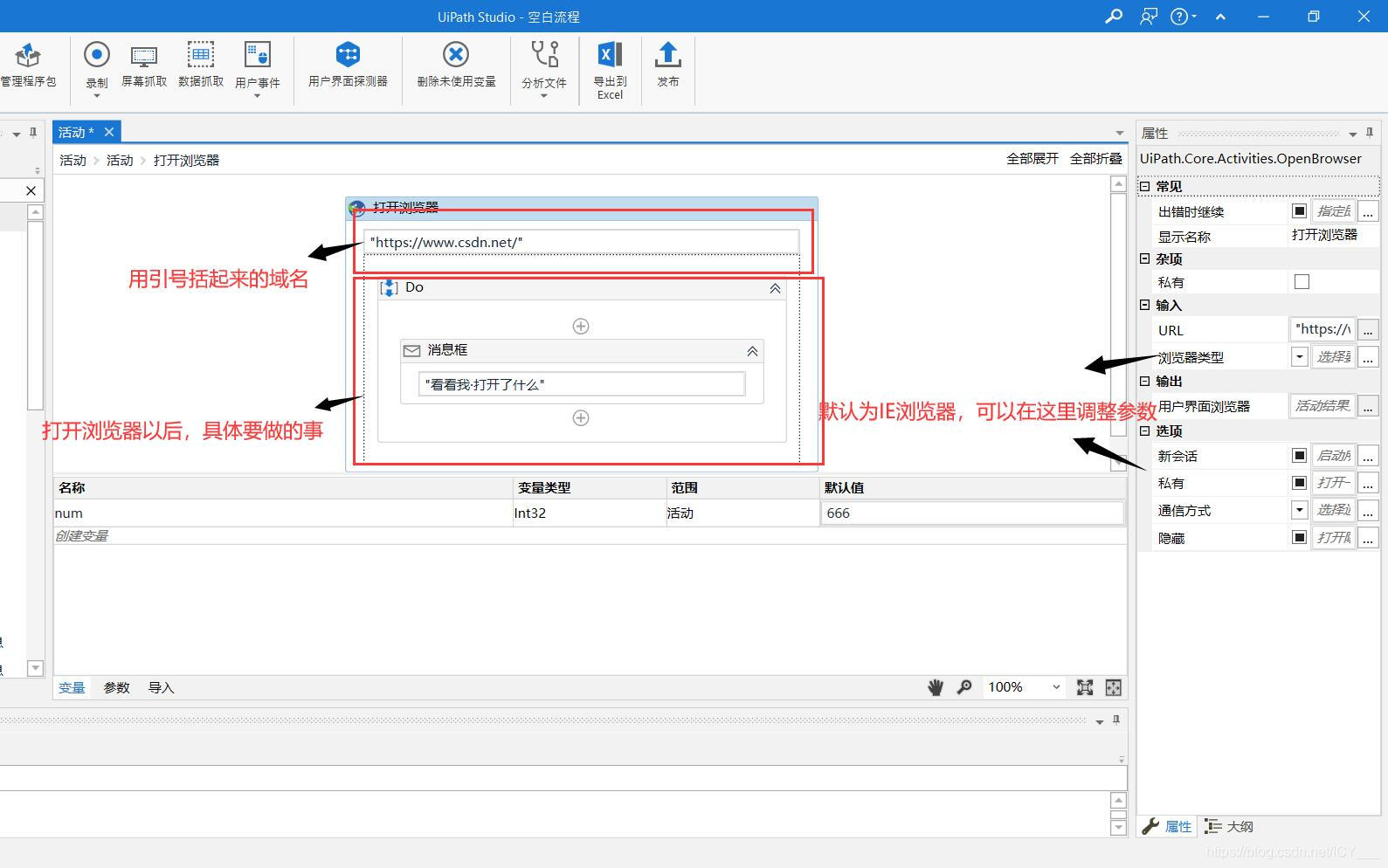This screenshot has height=868, width=1388.
Task: Start the Recording tool
Action: (97, 66)
